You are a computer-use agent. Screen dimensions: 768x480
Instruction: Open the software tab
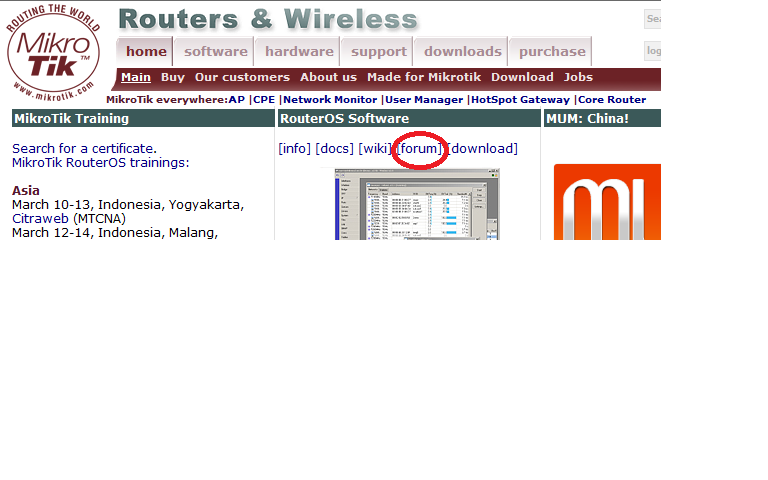[215, 51]
